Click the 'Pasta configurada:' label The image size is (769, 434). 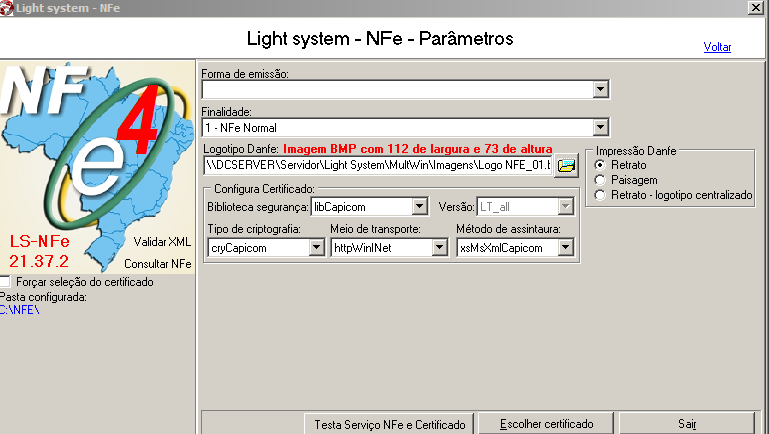pos(43,297)
